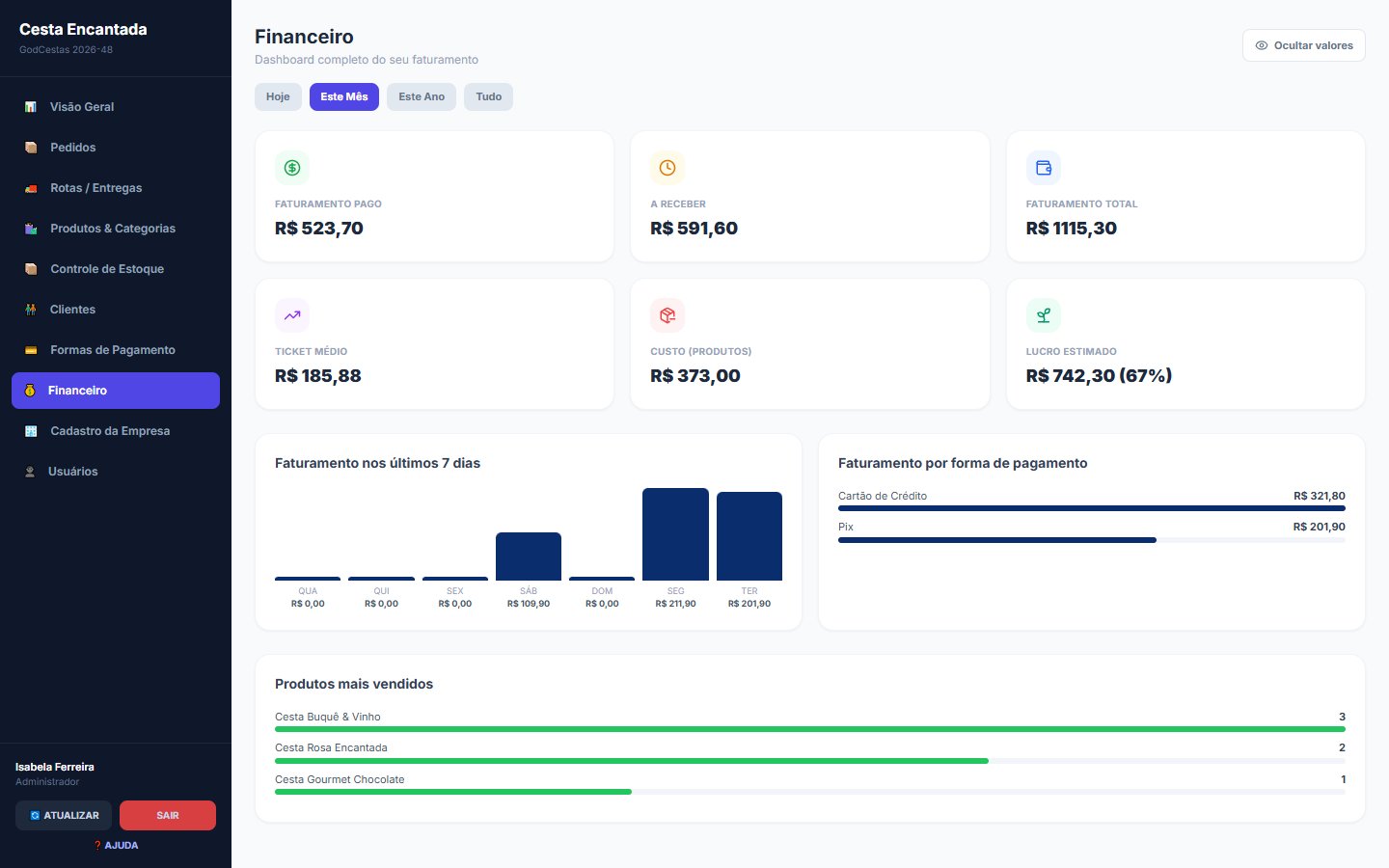The height and width of the screenshot is (868, 1389).
Task: Click the question mark icon beside Ajuda
Action: click(x=97, y=846)
